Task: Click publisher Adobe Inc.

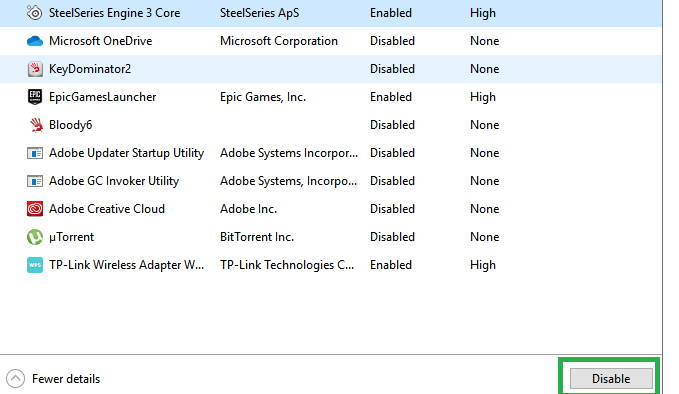Action: [x=248, y=209]
